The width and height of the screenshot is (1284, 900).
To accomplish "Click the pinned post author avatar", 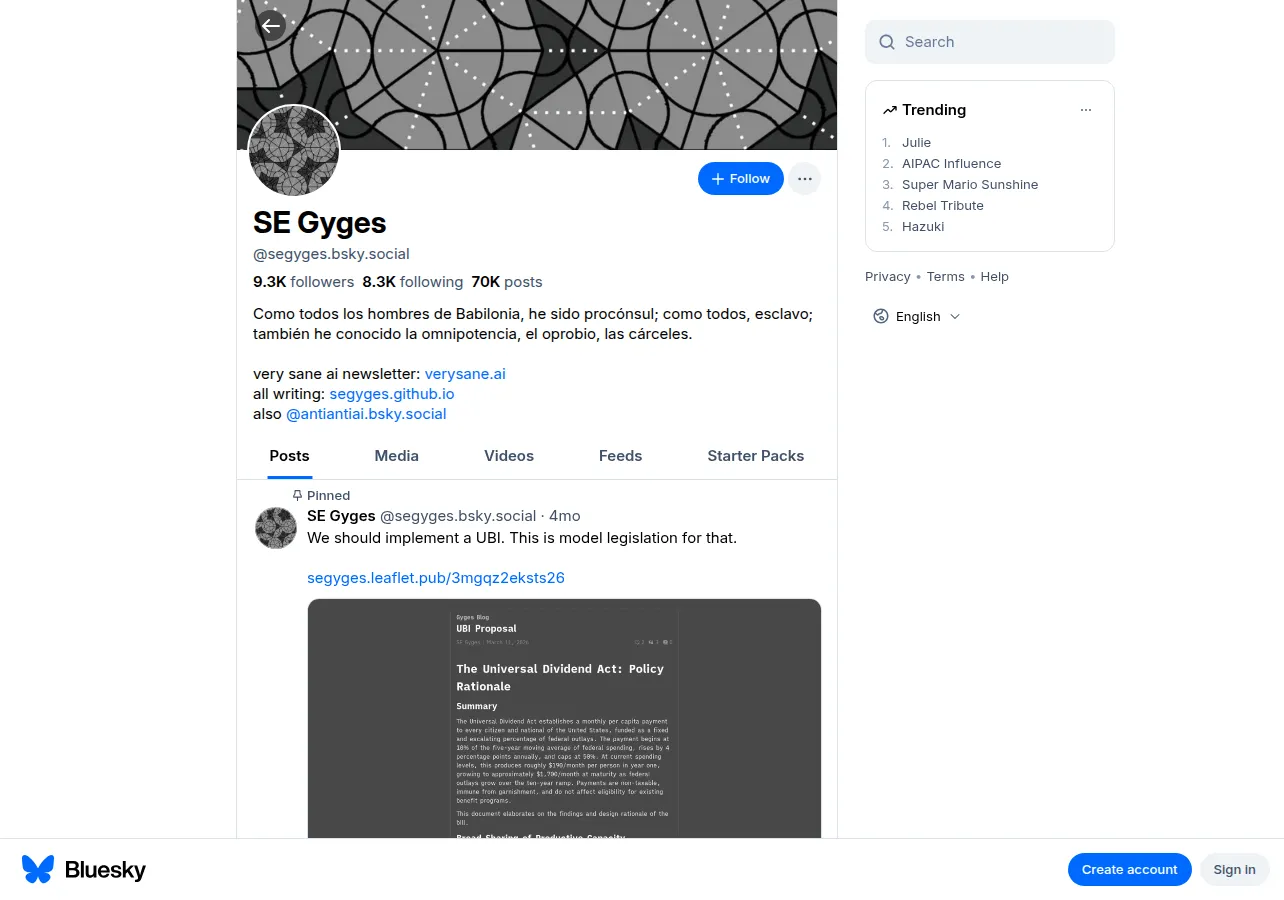I will (x=276, y=528).
